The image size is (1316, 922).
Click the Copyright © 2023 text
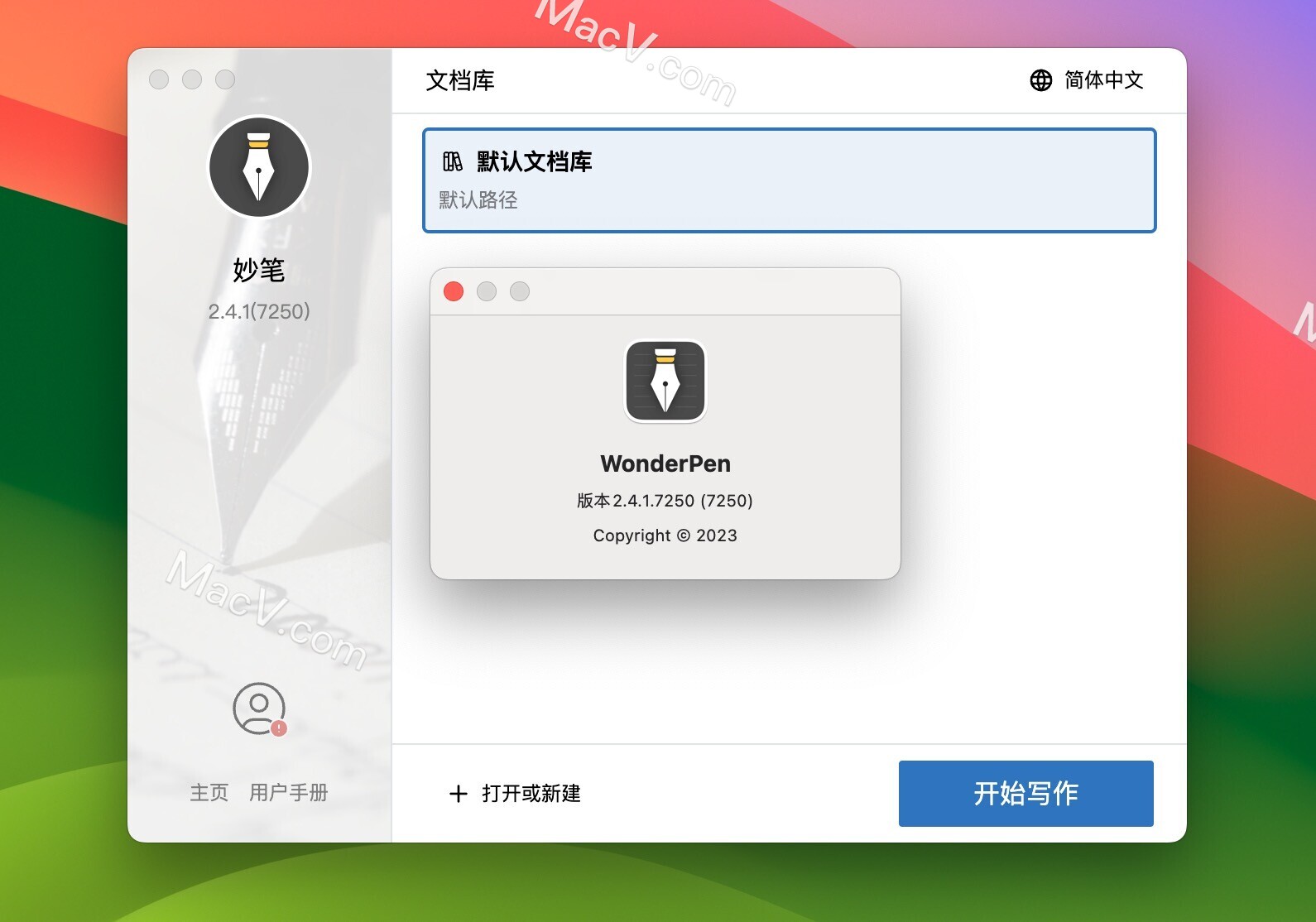(665, 535)
